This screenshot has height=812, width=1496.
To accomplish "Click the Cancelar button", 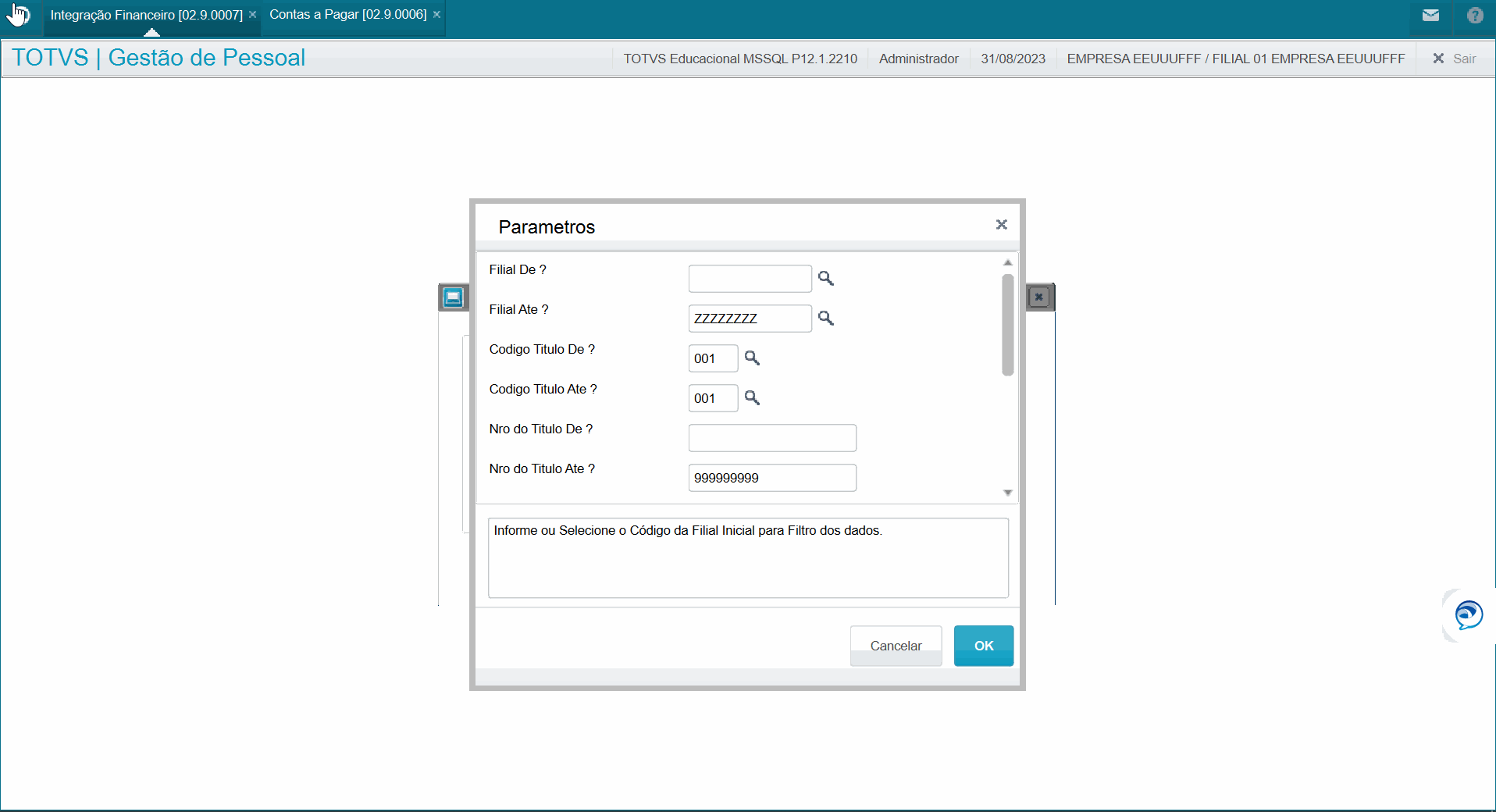I will point(896,646).
